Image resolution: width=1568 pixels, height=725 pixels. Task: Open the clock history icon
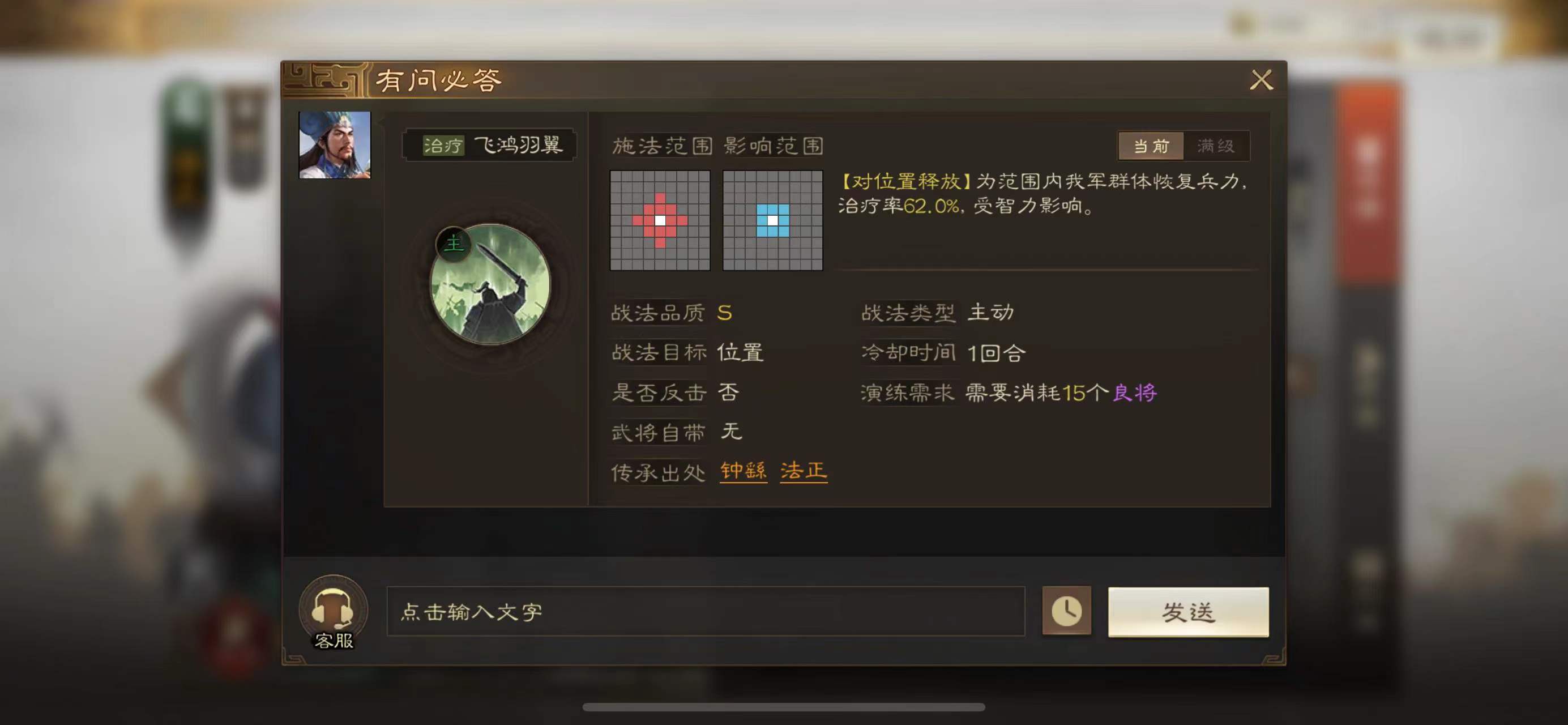[1066, 611]
